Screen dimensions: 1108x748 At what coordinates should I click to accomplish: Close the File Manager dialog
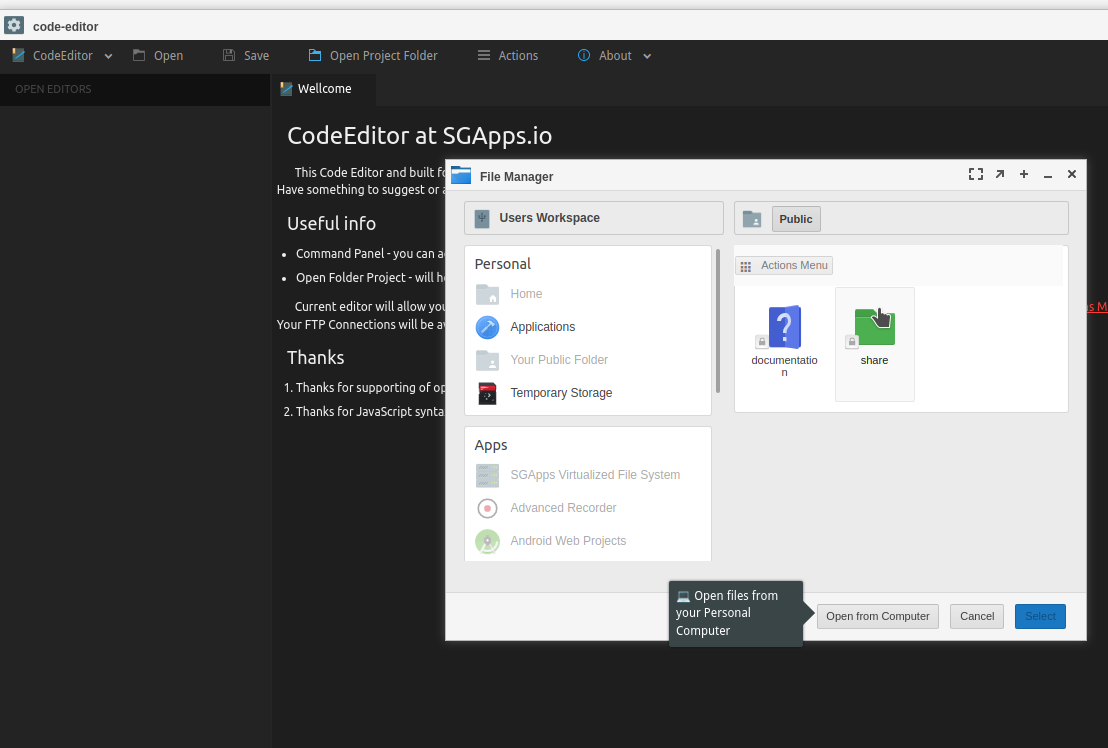tap(1072, 174)
